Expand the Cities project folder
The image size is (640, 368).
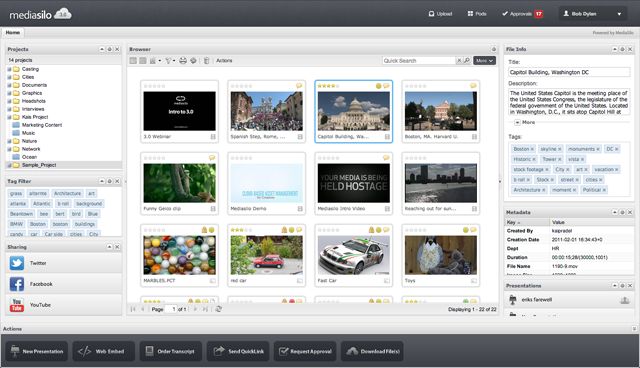[x=9, y=77]
